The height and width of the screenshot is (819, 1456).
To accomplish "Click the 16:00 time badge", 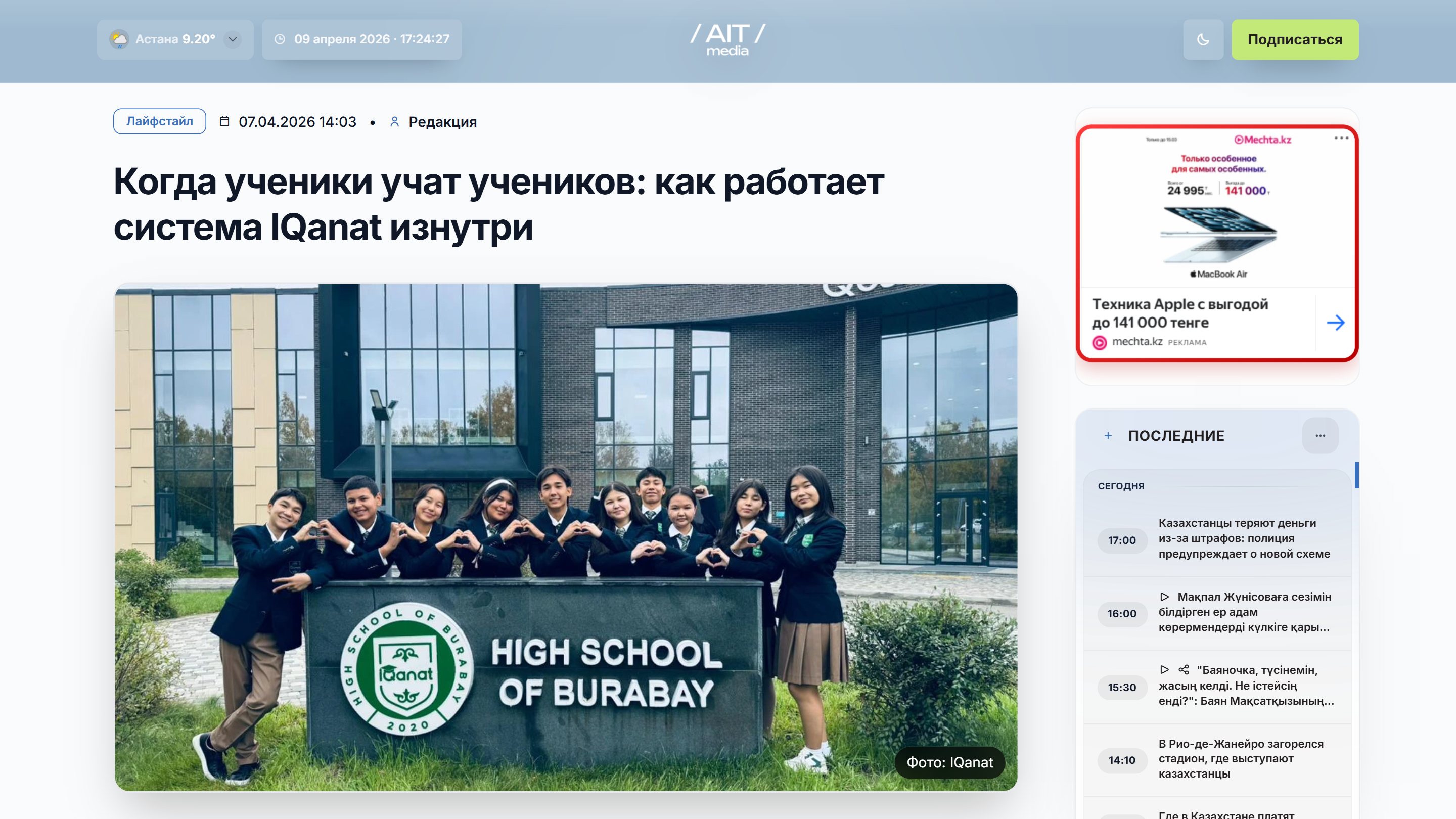I will [x=1121, y=613].
